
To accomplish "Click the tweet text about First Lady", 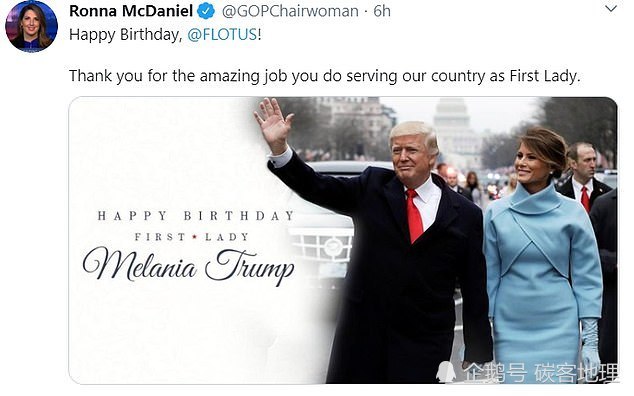I will [325, 76].
